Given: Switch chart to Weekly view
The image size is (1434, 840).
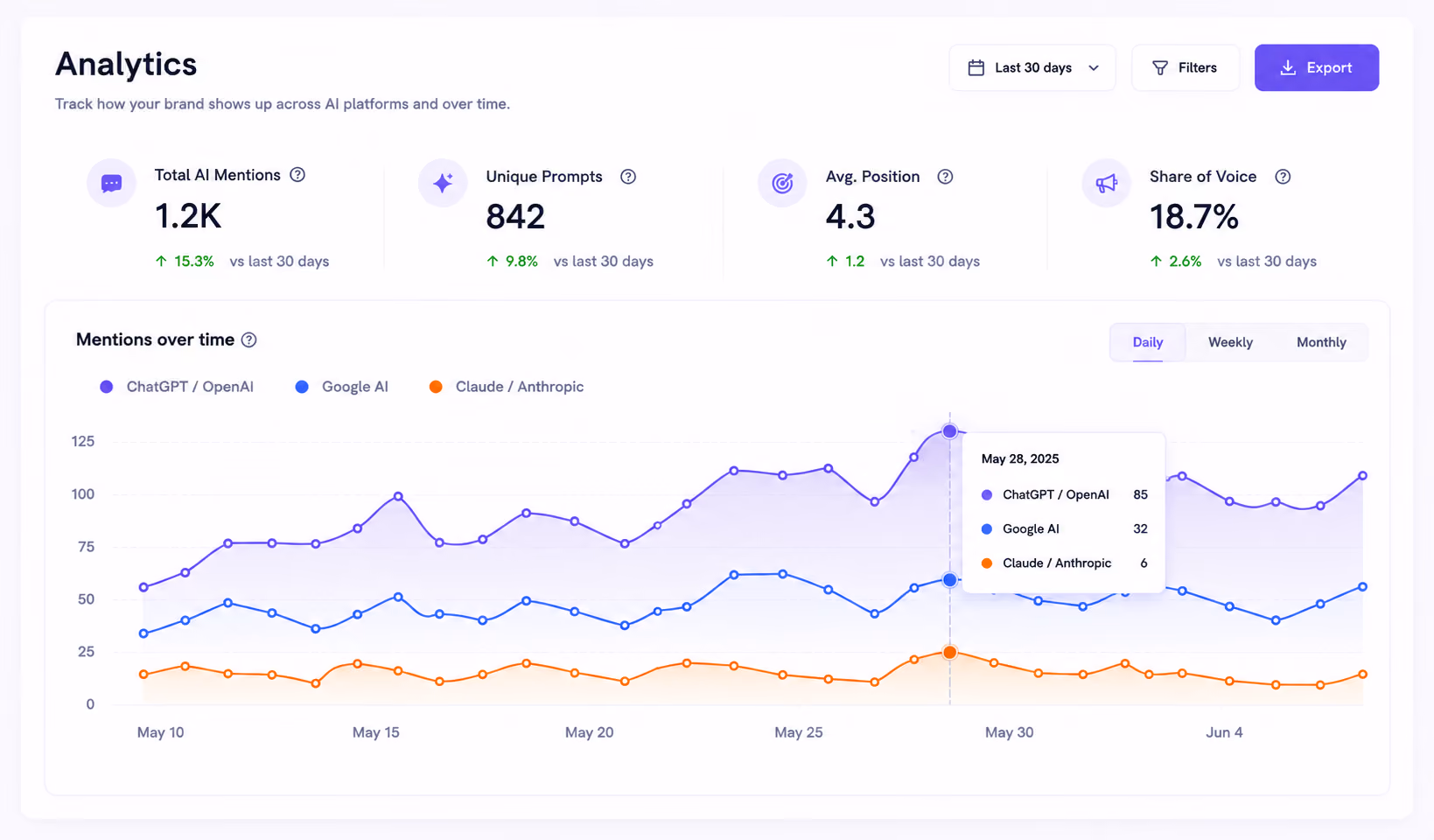Looking at the screenshot, I should (1230, 342).
